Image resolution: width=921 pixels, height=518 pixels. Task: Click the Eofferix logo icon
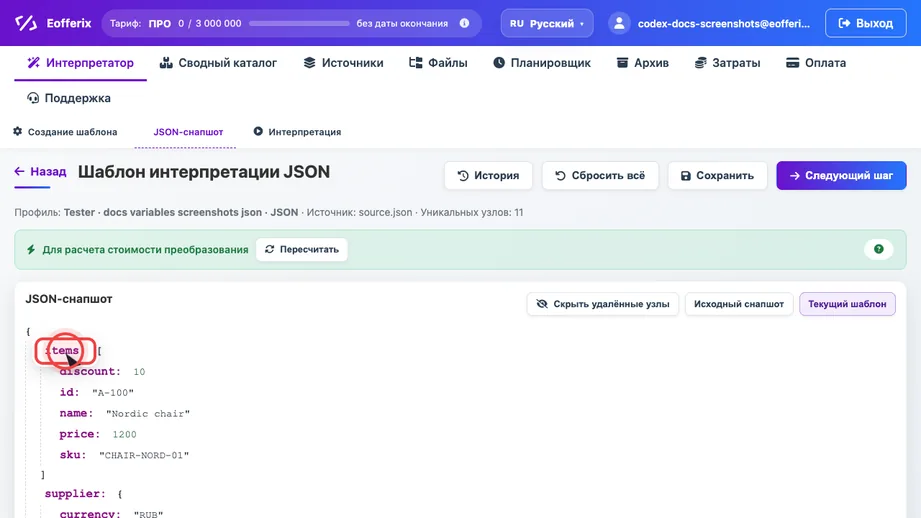click(x=26, y=23)
